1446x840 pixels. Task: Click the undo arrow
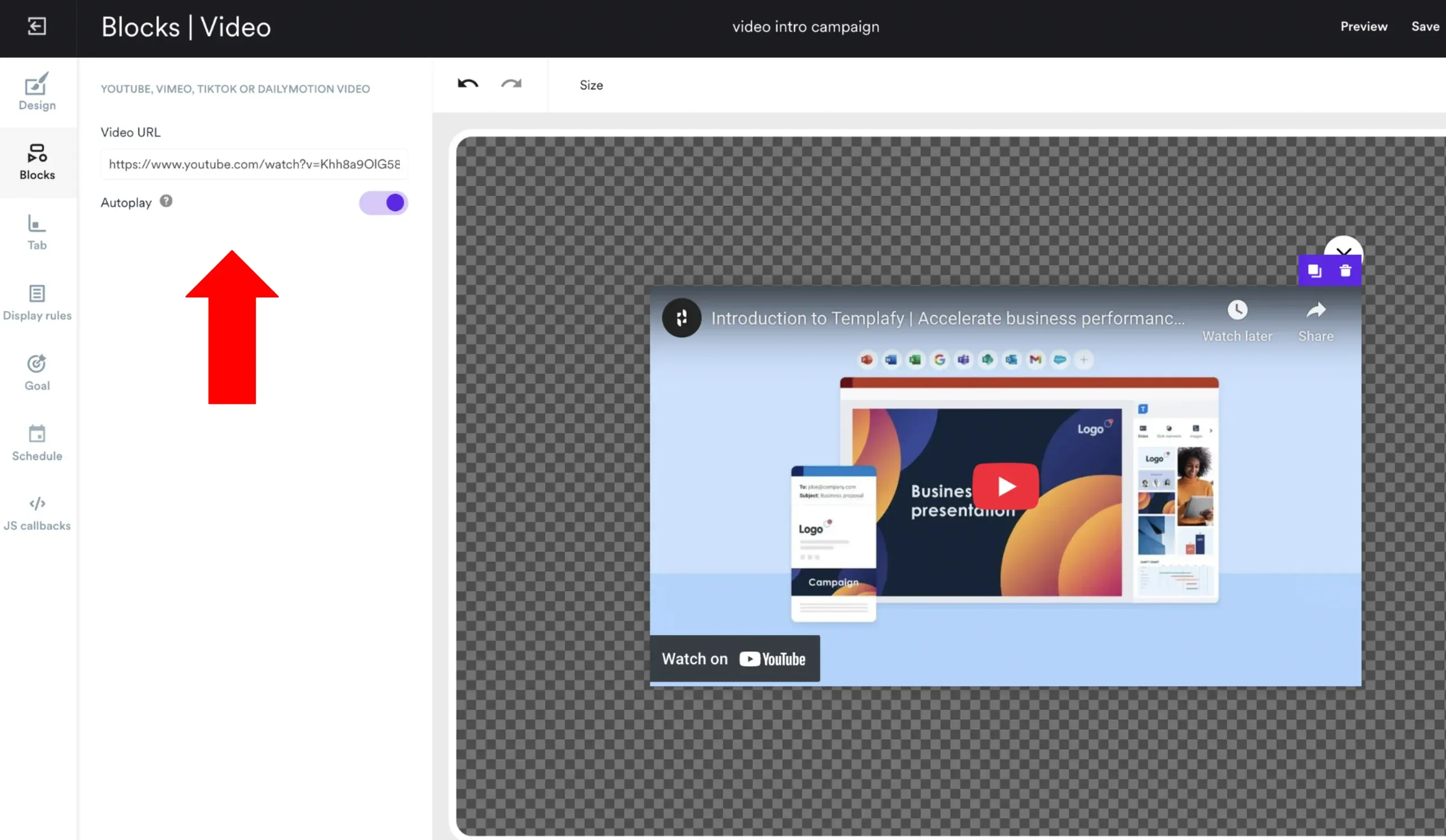click(x=468, y=84)
